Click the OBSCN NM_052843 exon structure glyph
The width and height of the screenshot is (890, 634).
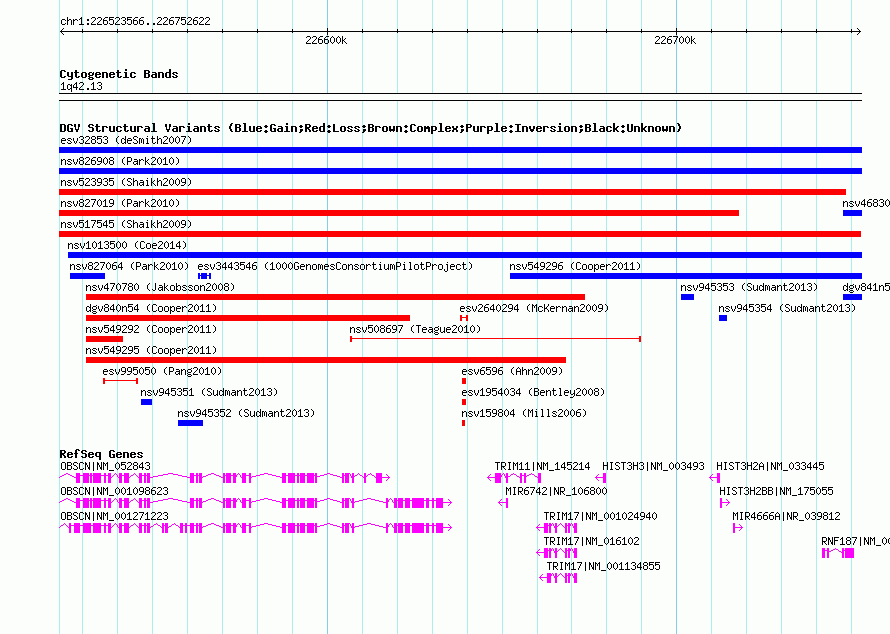[x=225, y=478]
